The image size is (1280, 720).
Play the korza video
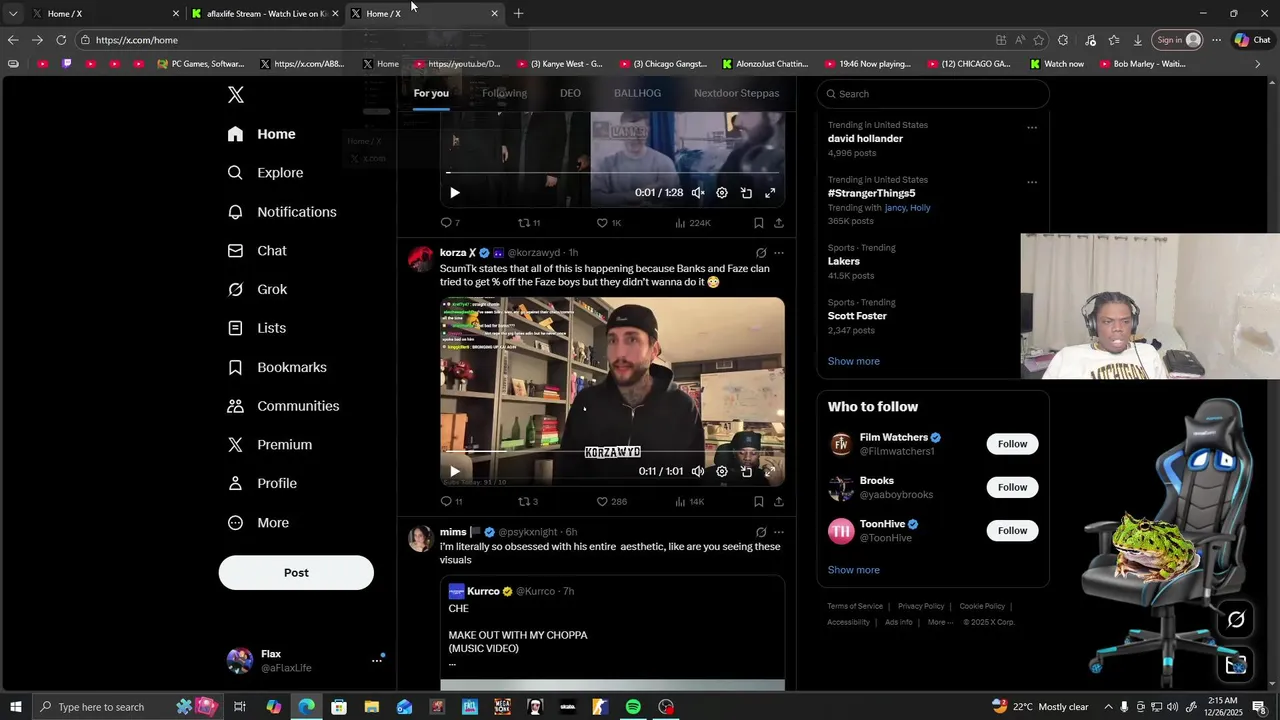[x=454, y=471]
